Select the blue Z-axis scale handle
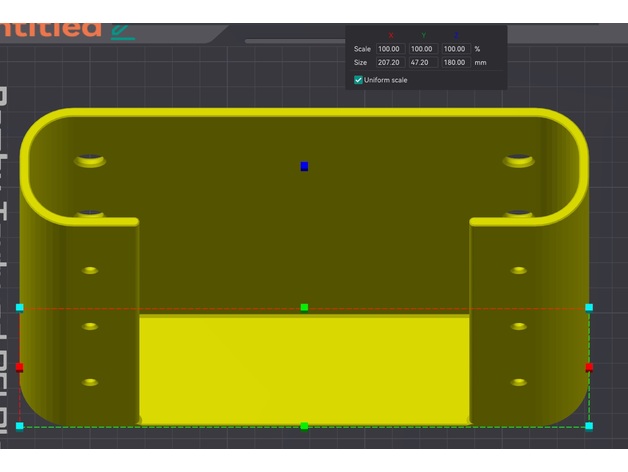This screenshot has height=472, width=628. click(304, 166)
